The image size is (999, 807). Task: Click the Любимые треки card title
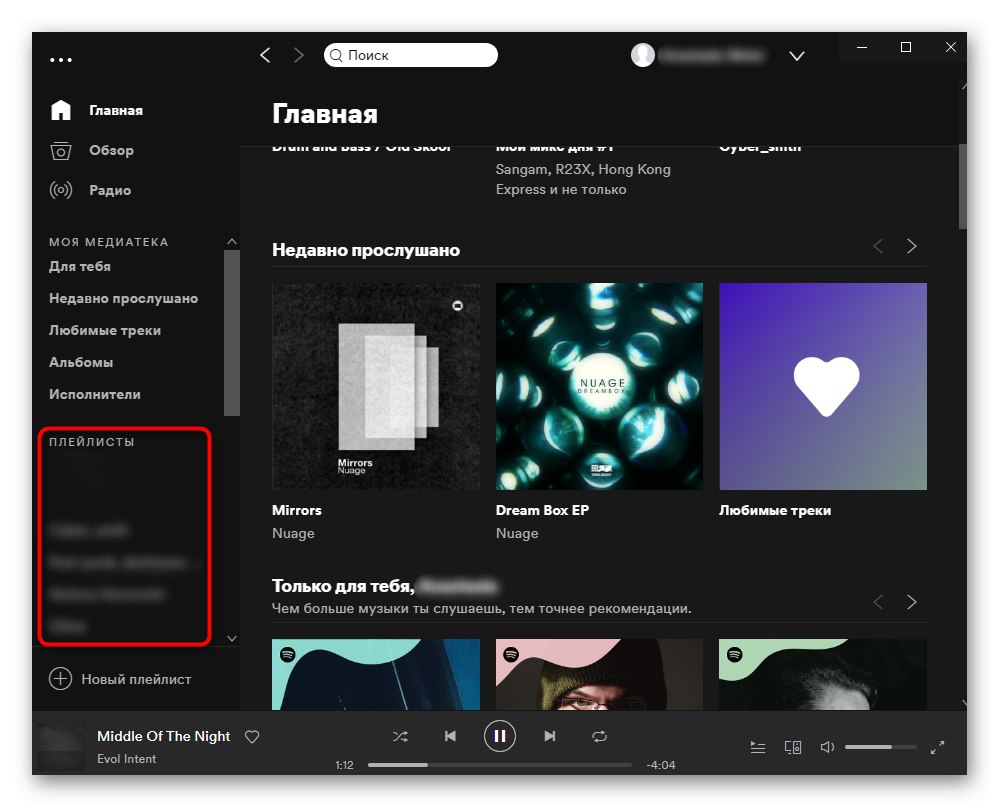[775, 510]
